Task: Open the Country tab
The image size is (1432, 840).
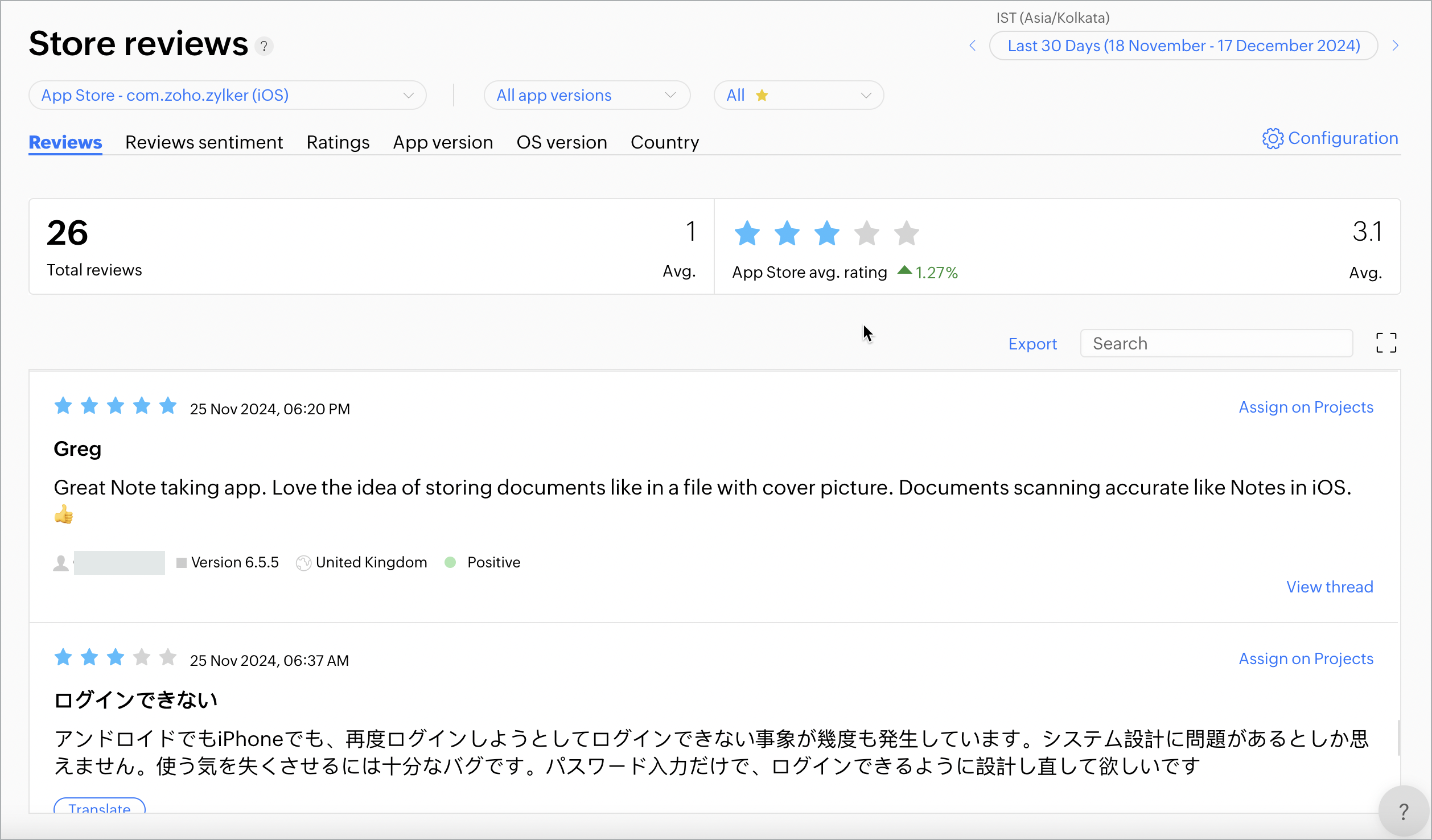Action: click(664, 142)
